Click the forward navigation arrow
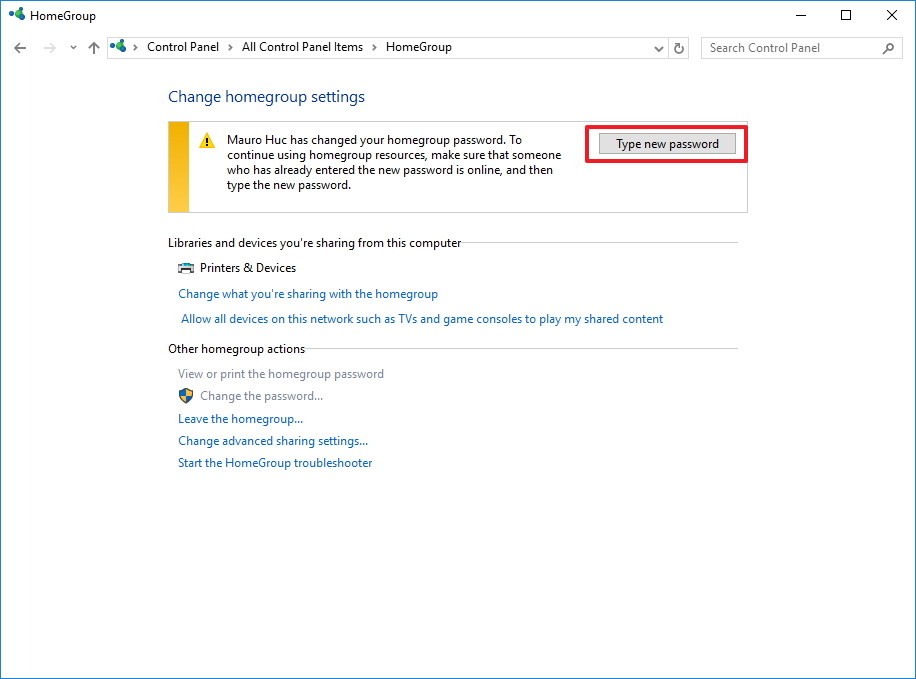The width and height of the screenshot is (916, 679). (48, 47)
